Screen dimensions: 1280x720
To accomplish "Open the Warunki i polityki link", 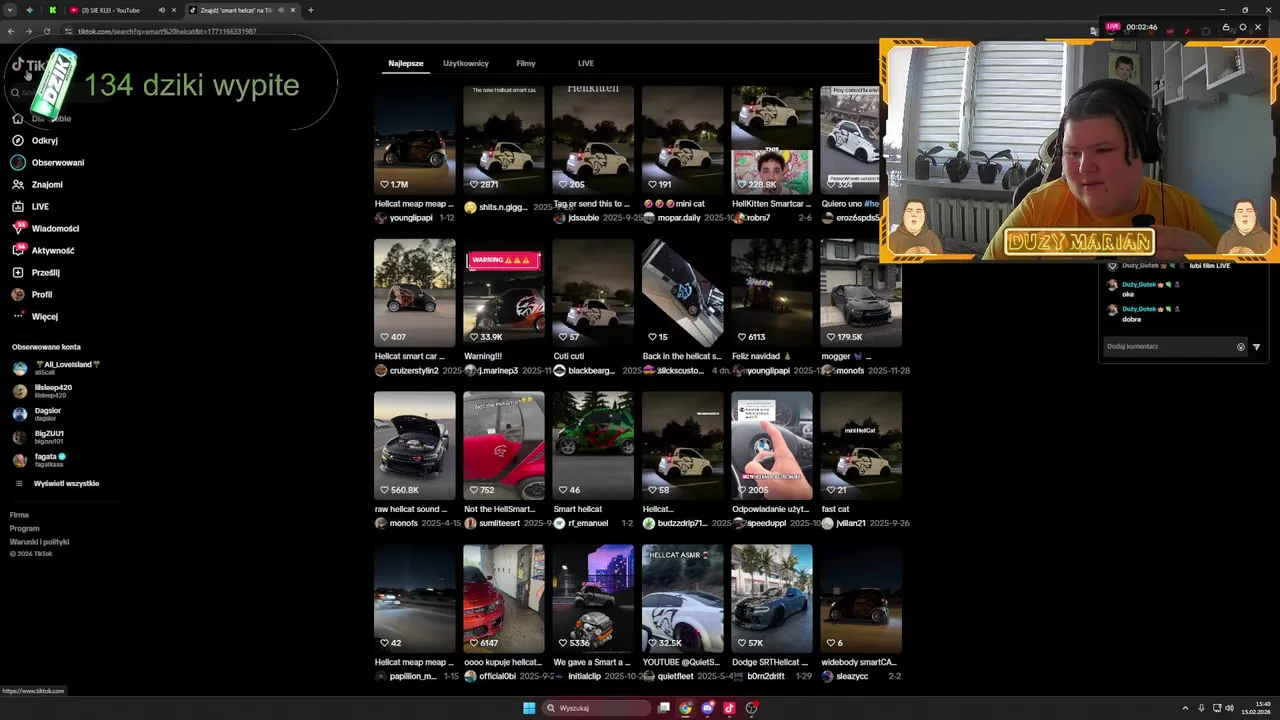I will pyautogui.click(x=39, y=542).
